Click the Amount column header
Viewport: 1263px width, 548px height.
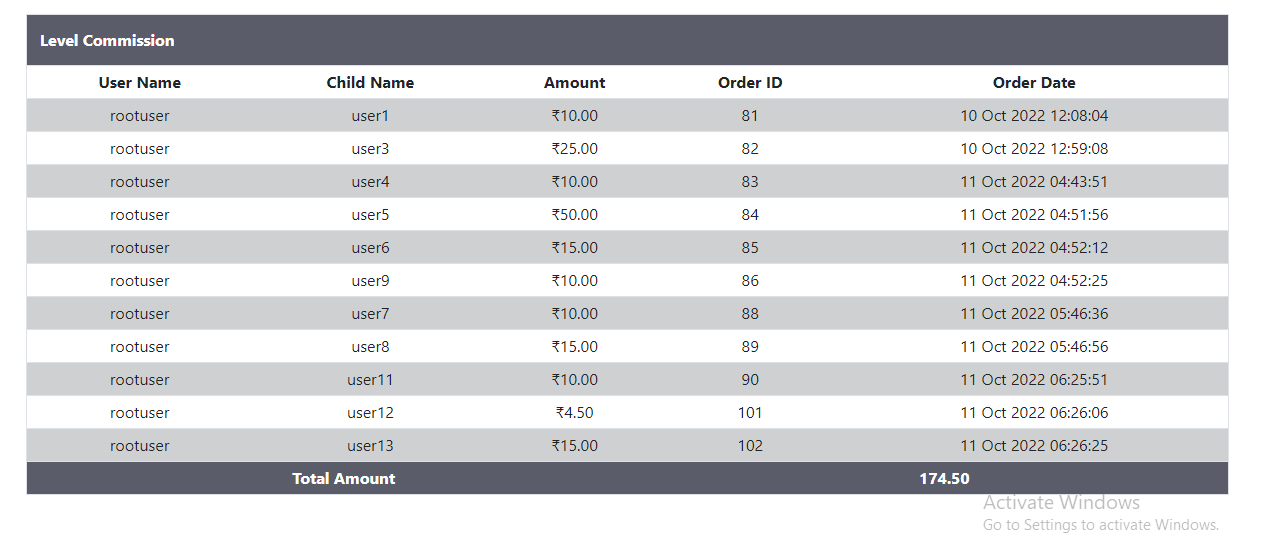574,83
